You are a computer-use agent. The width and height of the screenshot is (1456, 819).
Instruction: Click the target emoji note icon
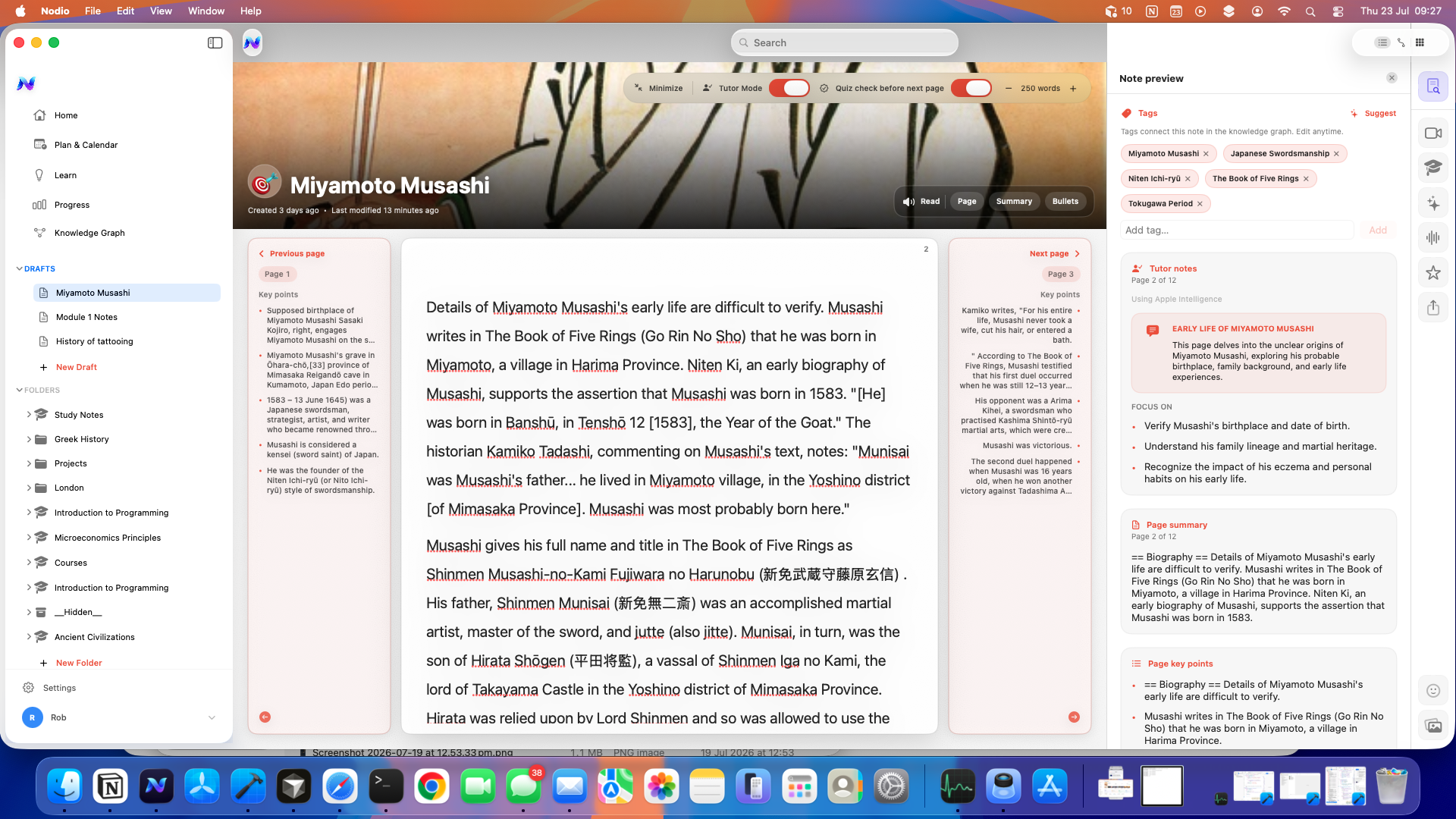tap(264, 182)
